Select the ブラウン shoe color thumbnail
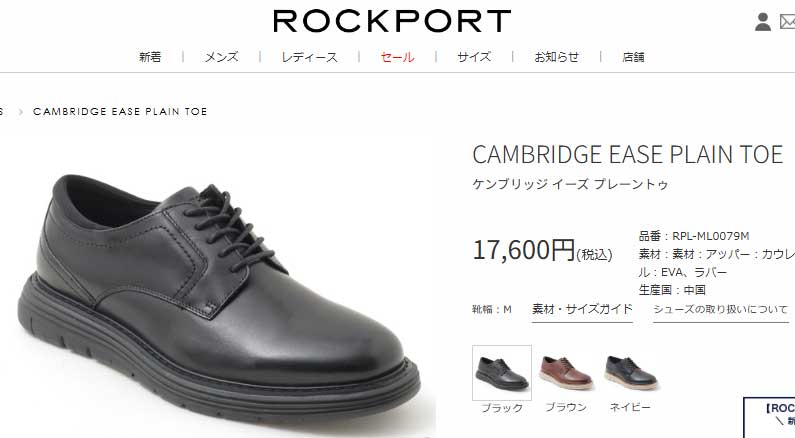 coord(566,373)
